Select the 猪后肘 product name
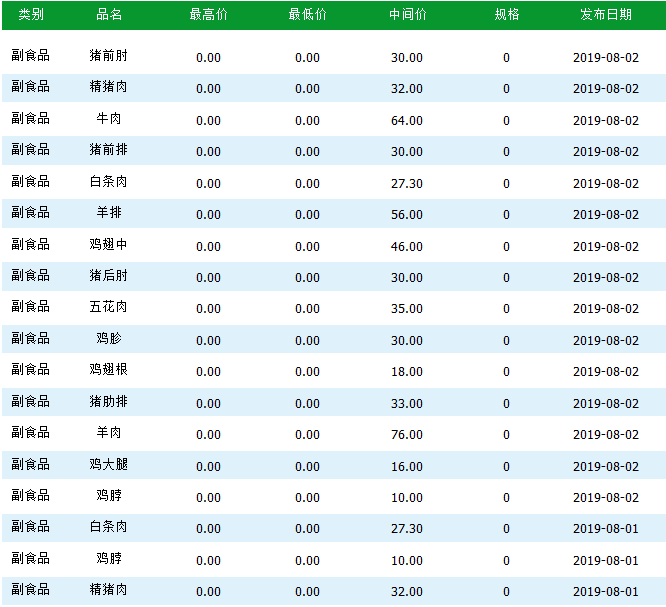Screen dimensions: 666x607 tap(108, 276)
